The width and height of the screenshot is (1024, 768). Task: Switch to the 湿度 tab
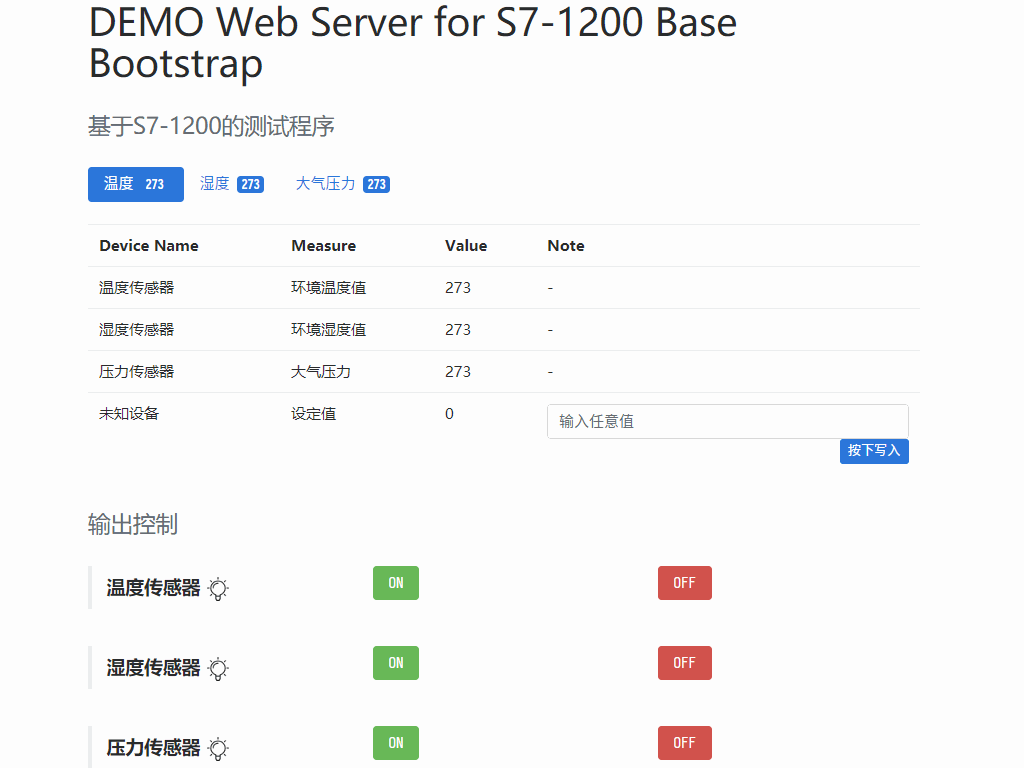[x=232, y=184]
